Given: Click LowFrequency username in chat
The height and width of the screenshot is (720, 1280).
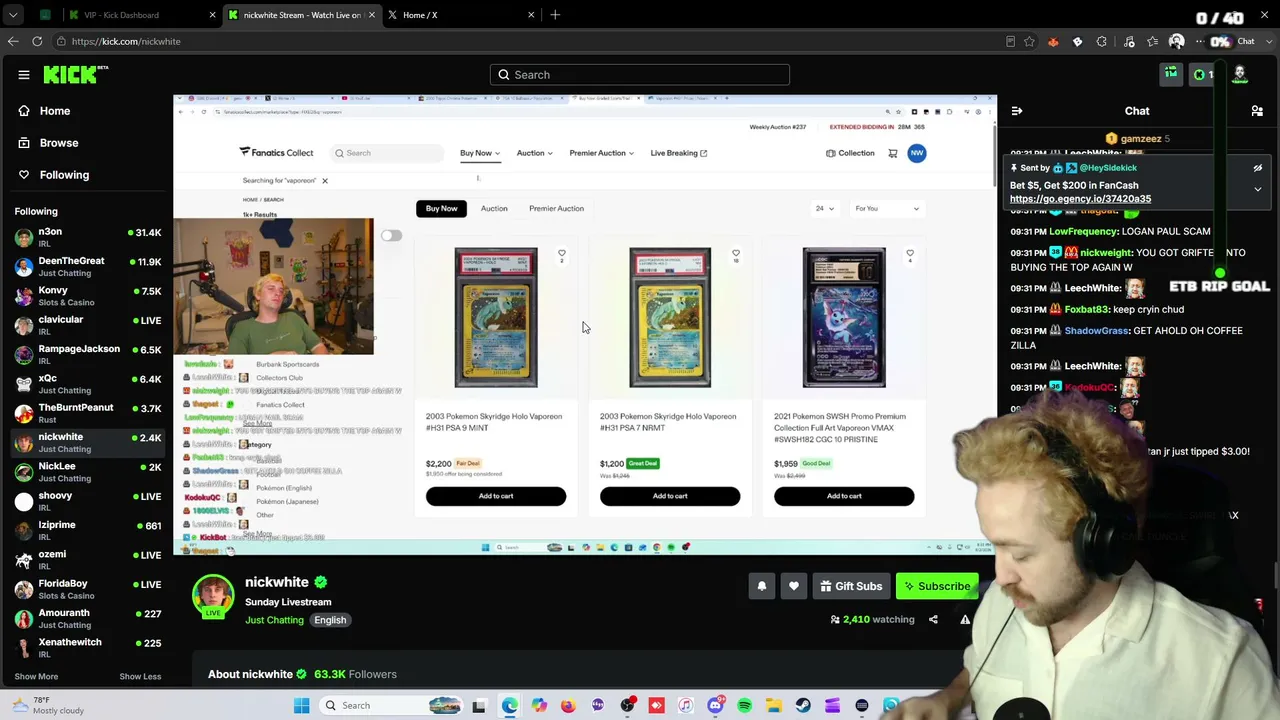Looking at the screenshot, I should pos(1084,232).
